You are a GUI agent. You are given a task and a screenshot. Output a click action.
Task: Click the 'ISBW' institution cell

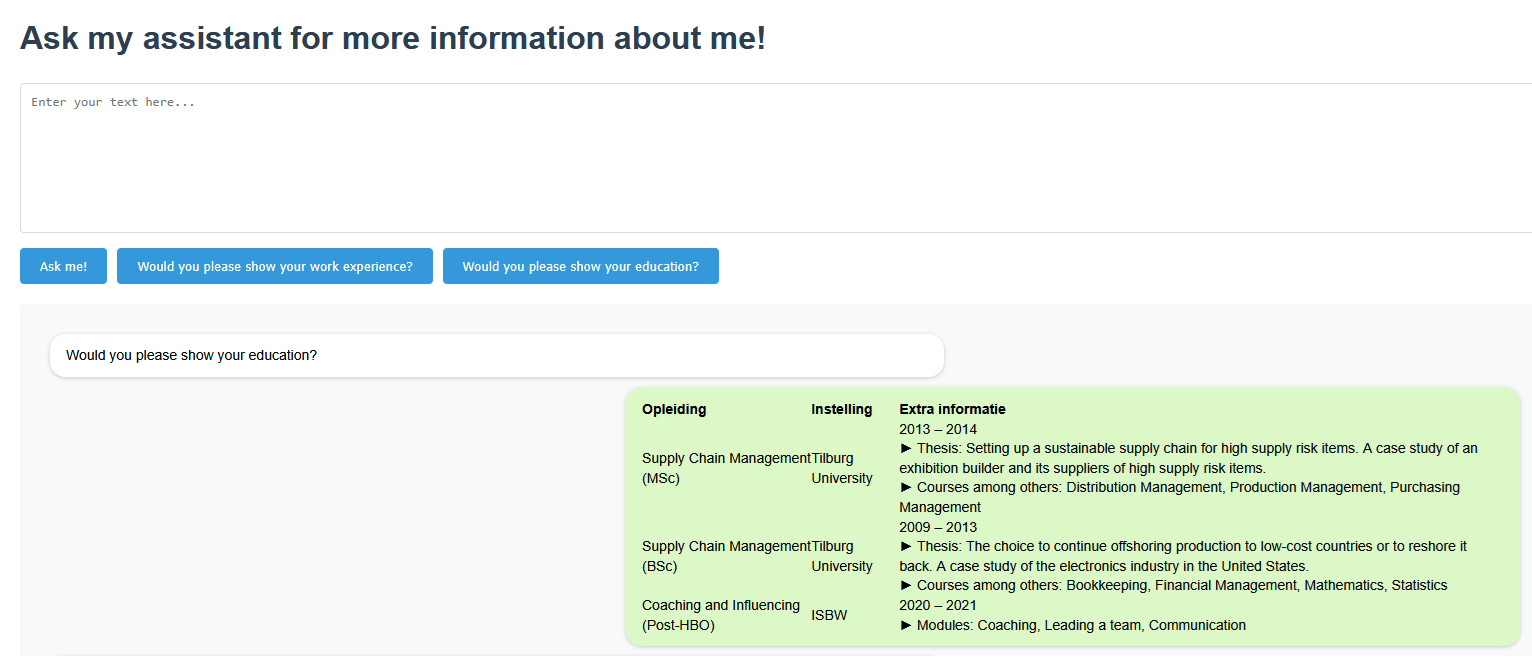pos(829,615)
